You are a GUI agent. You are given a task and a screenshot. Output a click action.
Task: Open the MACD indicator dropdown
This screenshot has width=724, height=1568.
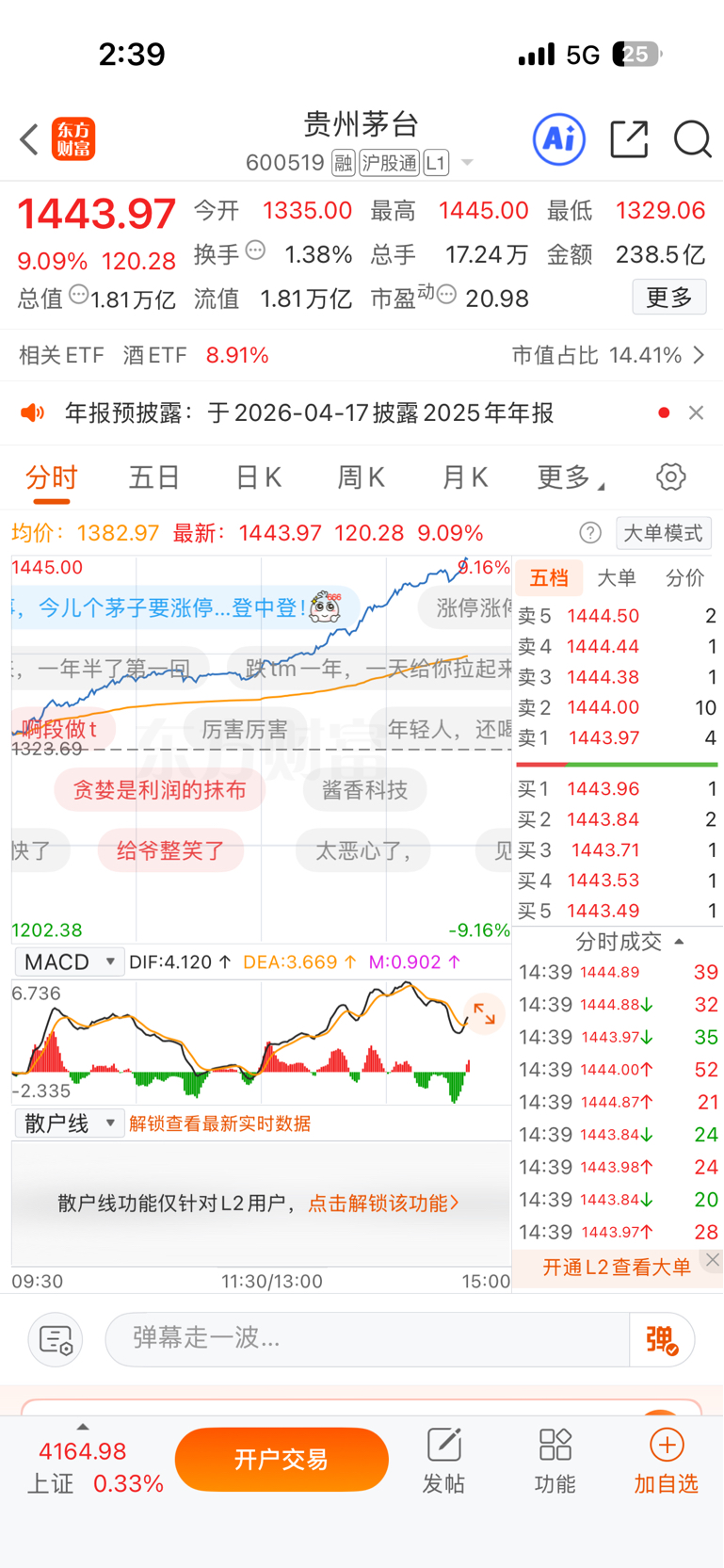(x=70, y=962)
